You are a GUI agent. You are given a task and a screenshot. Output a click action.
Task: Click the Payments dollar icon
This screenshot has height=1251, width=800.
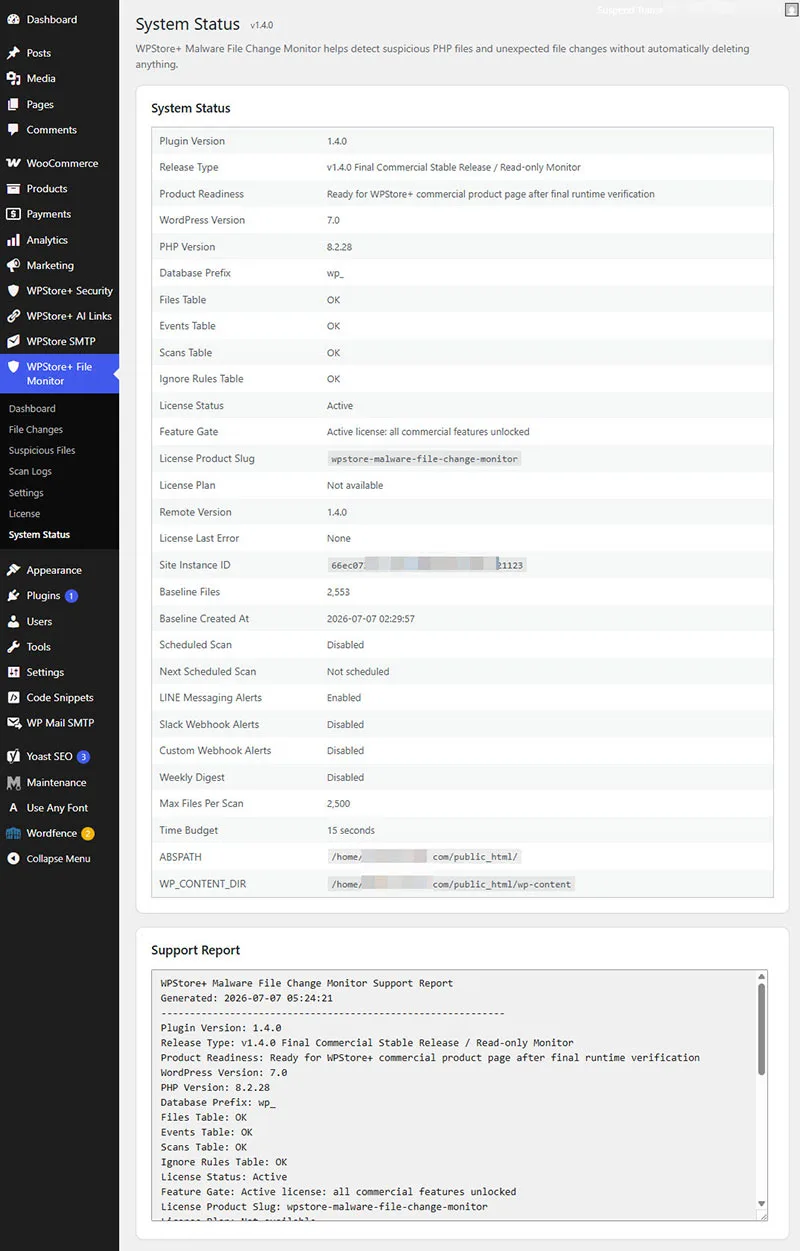point(13,214)
